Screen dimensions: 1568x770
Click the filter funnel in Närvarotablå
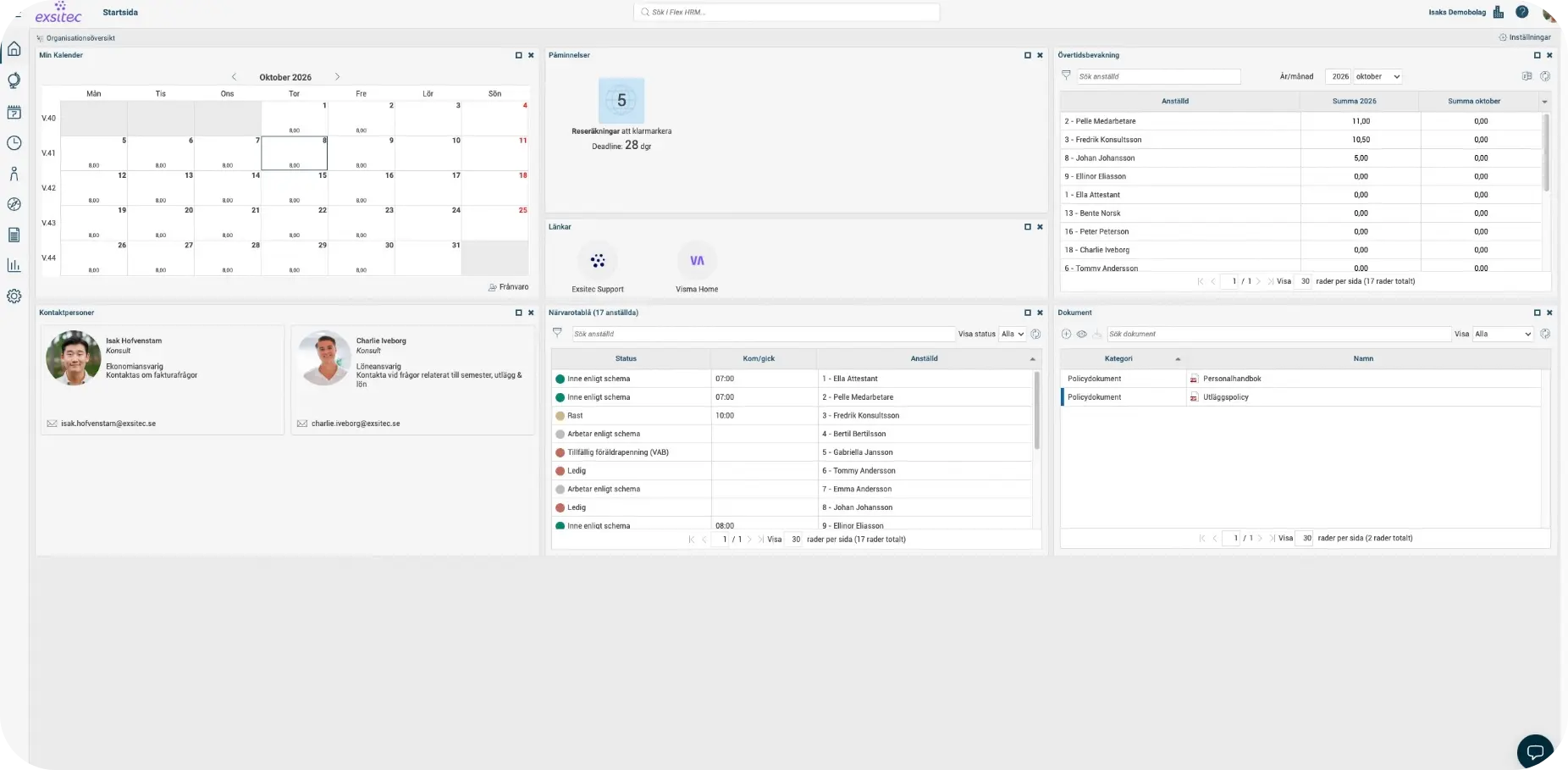point(557,333)
